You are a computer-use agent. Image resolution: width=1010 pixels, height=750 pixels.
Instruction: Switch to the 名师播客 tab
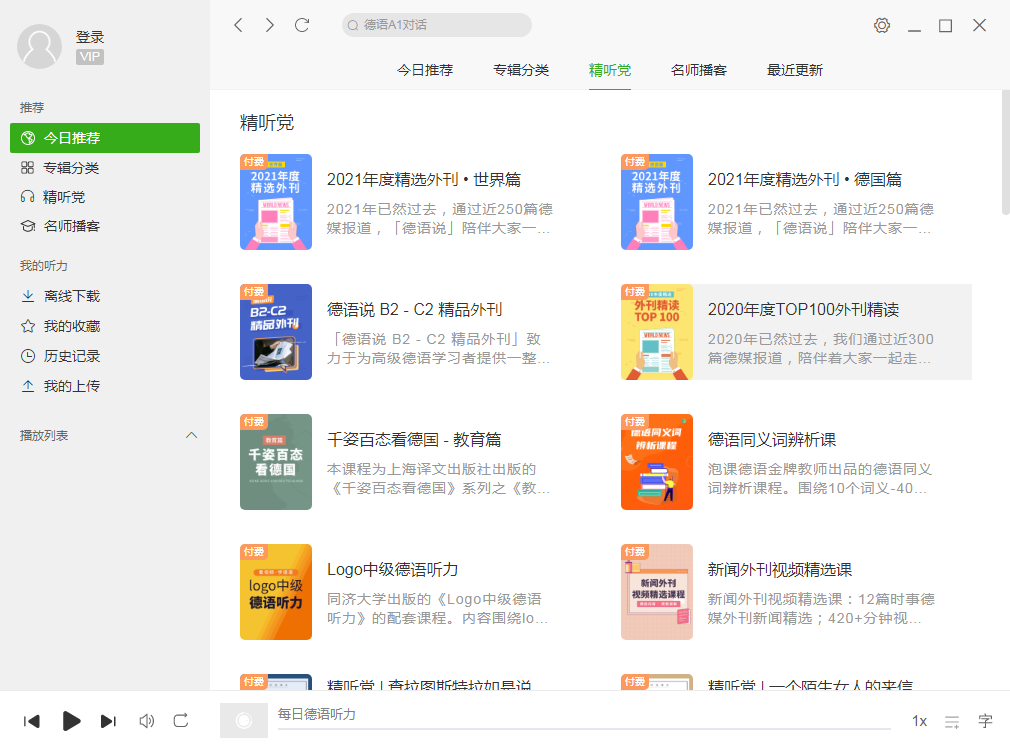coord(699,70)
